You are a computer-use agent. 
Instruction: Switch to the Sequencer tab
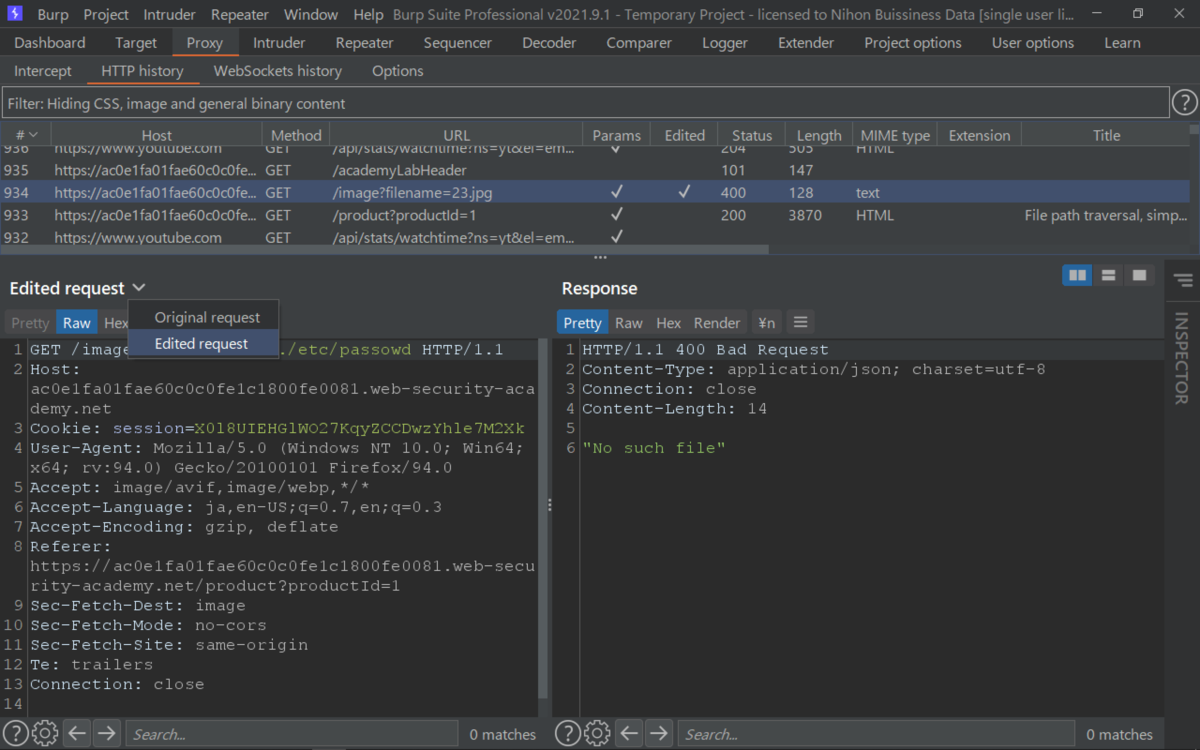tap(457, 43)
